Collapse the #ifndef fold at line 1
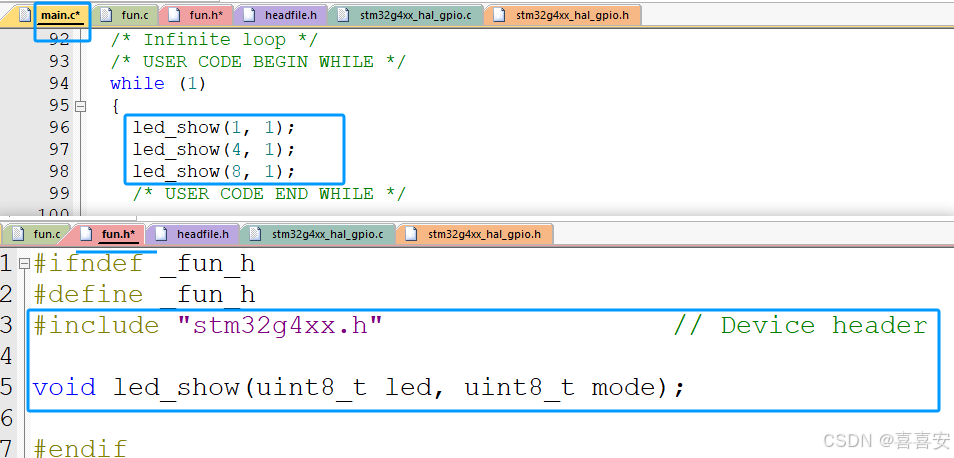 tap(24, 264)
